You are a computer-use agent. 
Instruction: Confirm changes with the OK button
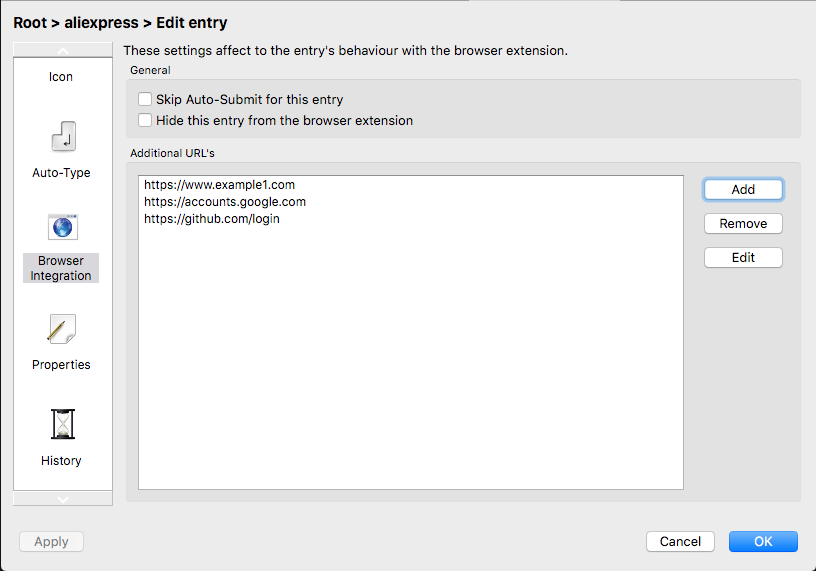coord(763,541)
